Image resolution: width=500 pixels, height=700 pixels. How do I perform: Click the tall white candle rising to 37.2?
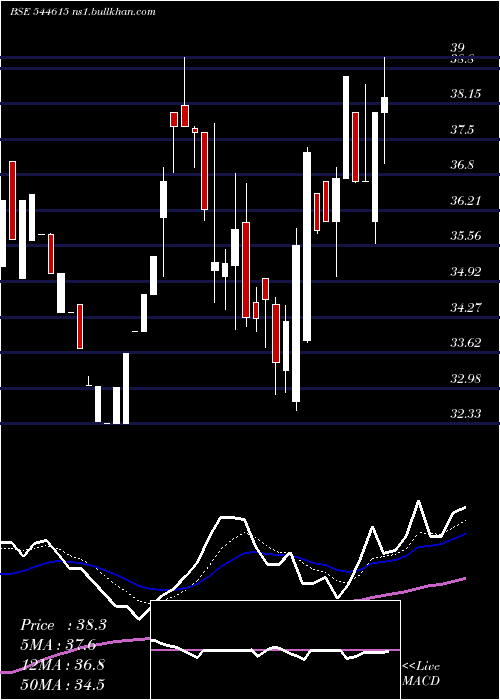click(307, 246)
